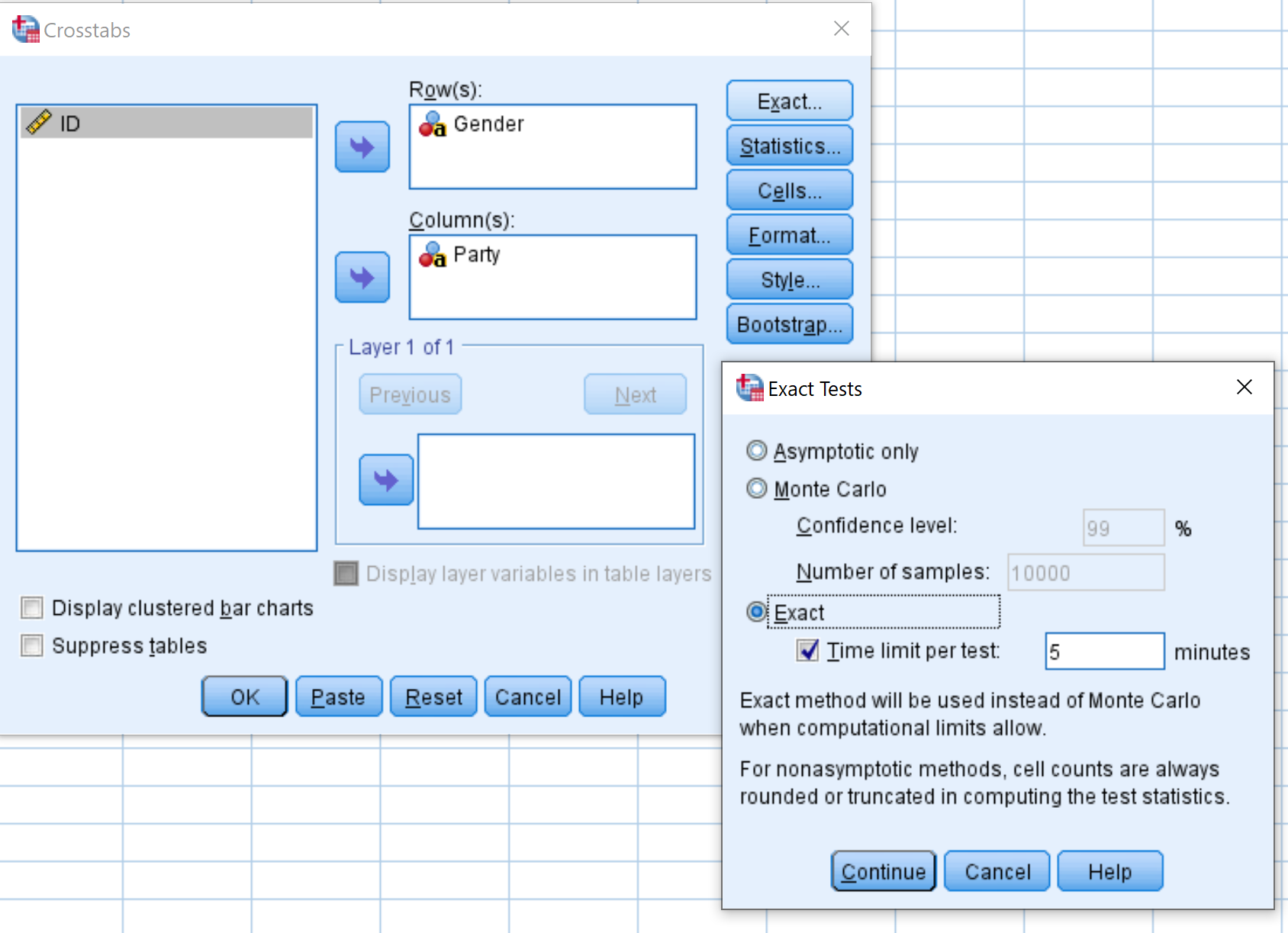The image size is (1288, 933).
Task: Click the arrow button to move variable into Row(s)
Action: (362, 146)
